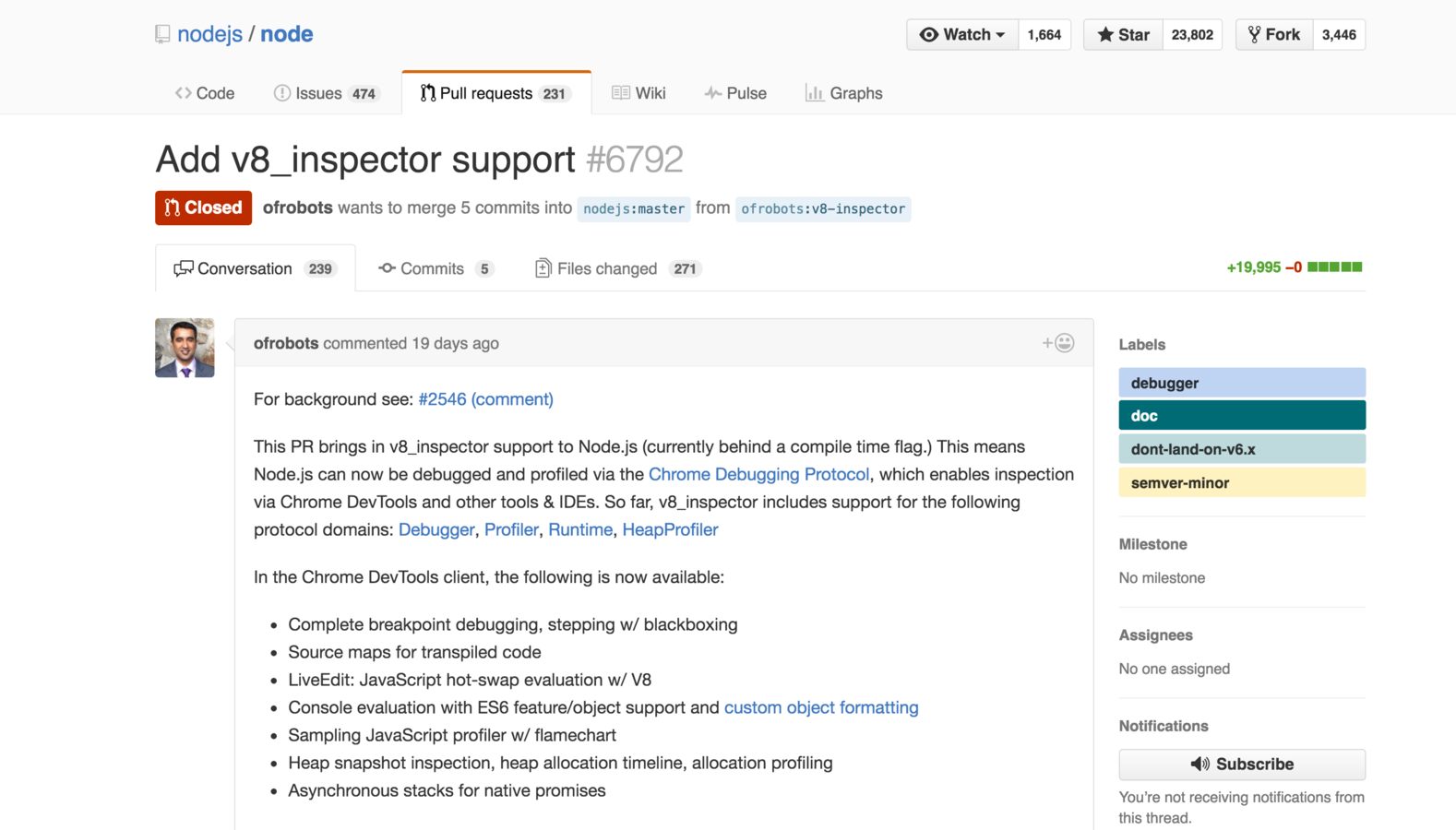Open ofrobots profile from comment header
This screenshot has width=1456, height=830.
(x=286, y=343)
